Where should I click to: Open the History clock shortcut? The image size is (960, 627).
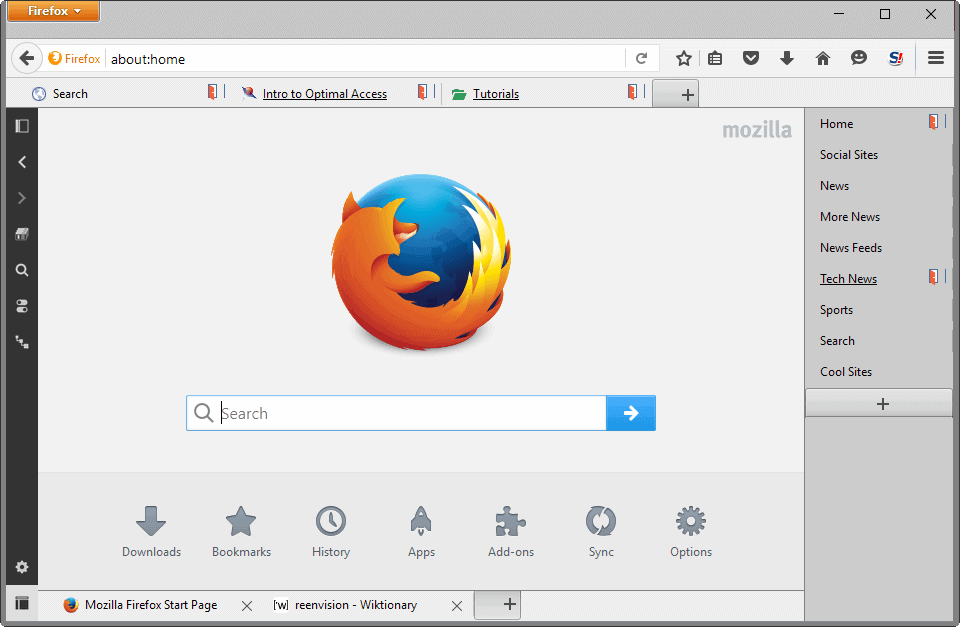click(x=331, y=531)
